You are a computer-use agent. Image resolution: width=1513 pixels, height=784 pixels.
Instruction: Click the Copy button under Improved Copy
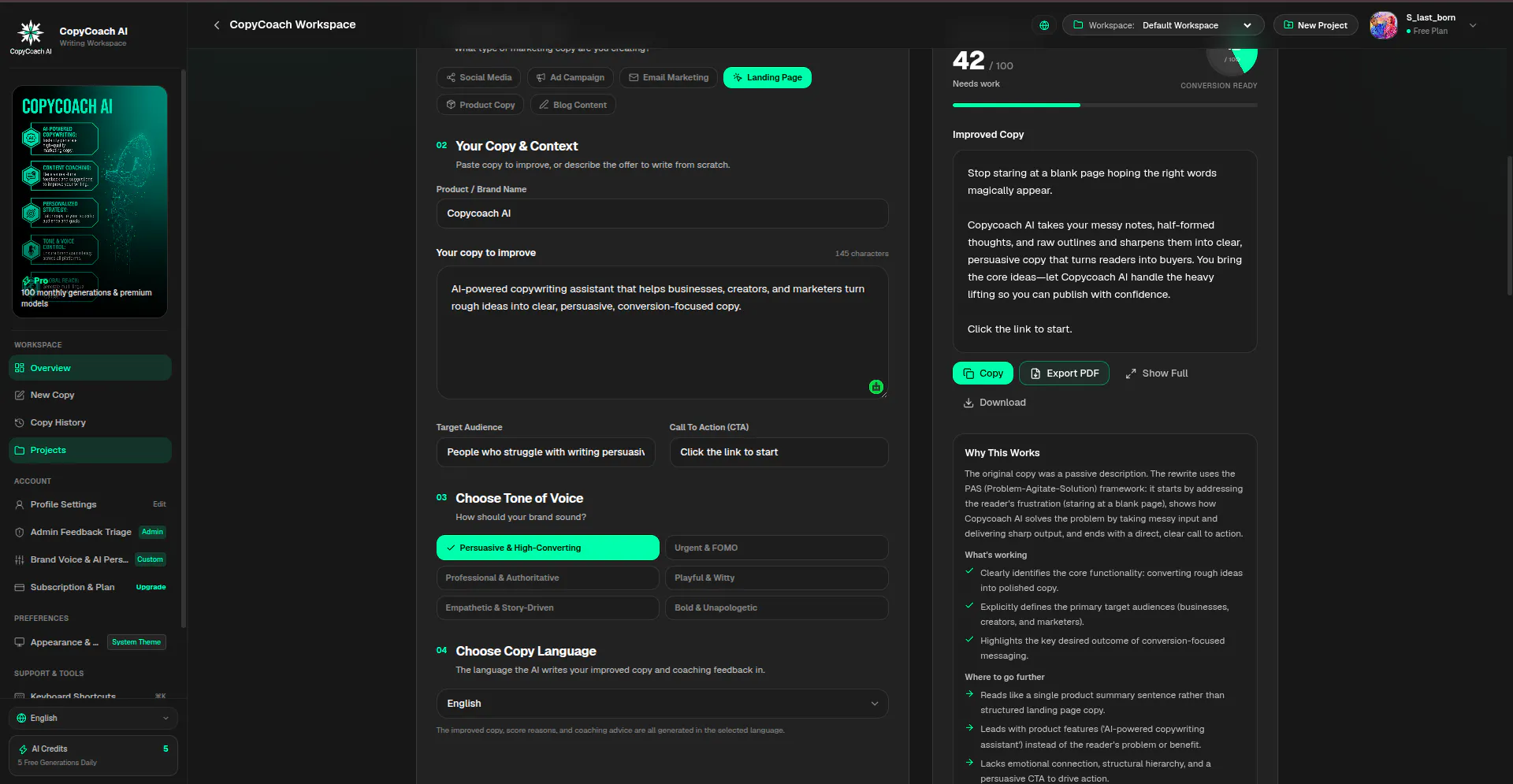coord(983,373)
